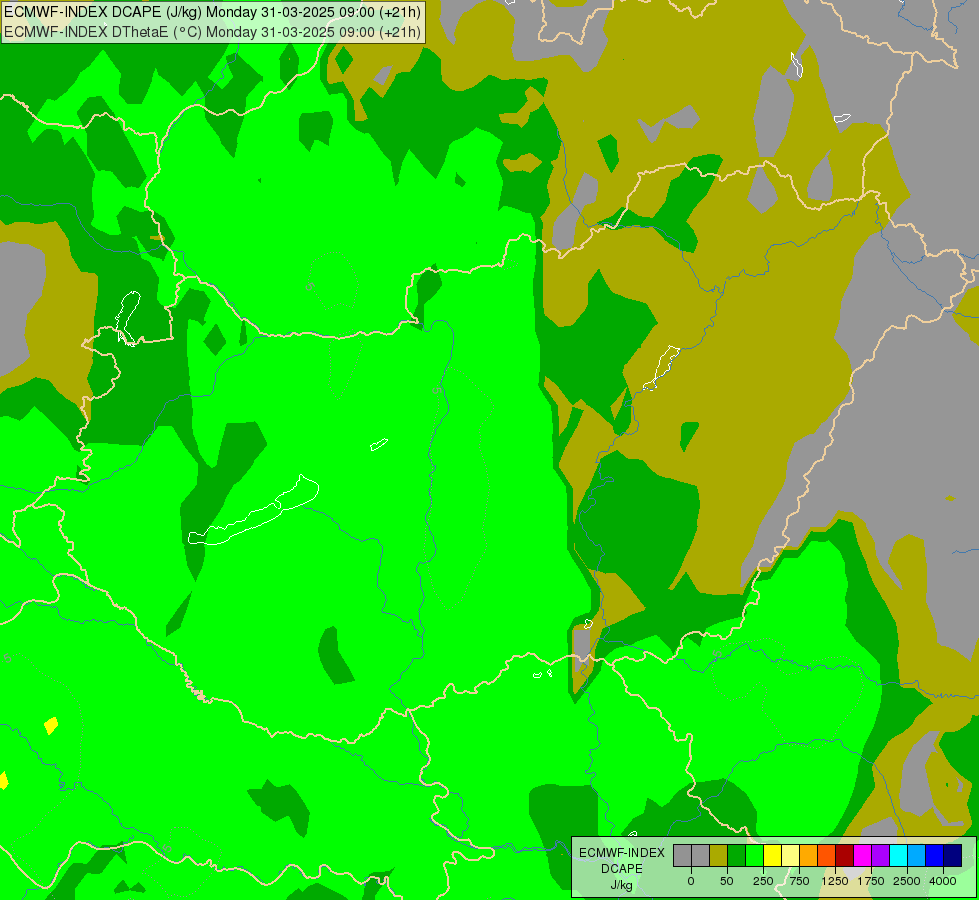Click the DCAPE (J/kg) title line

coord(212,12)
